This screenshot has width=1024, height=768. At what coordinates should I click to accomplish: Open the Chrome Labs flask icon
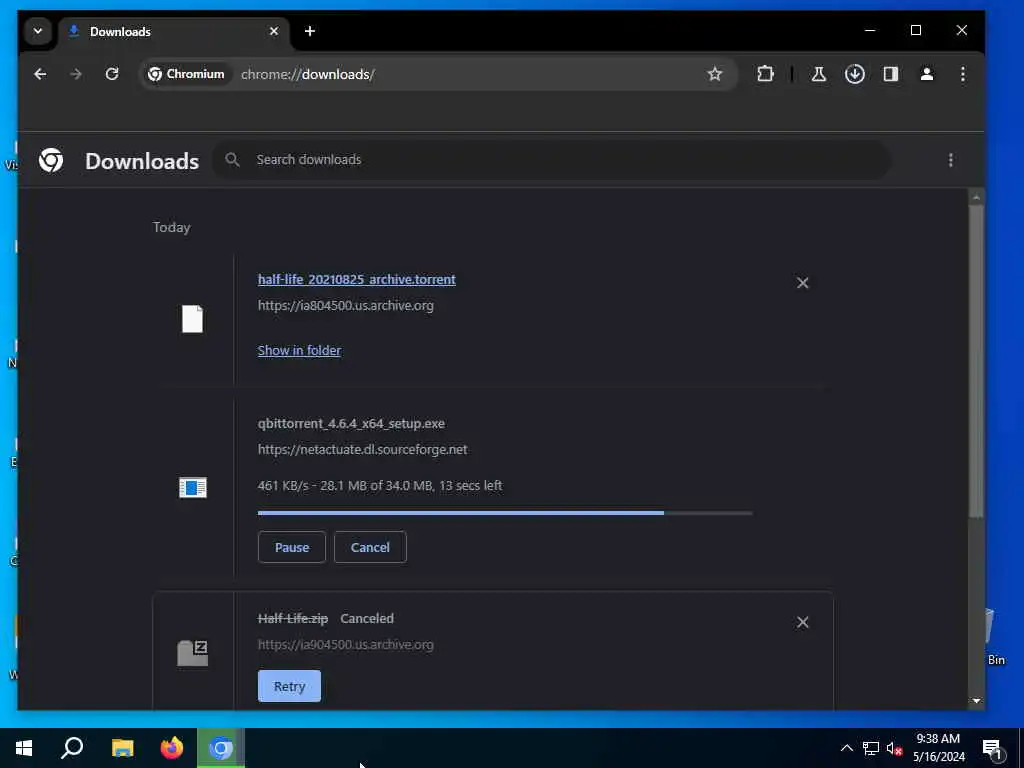(818, 74)
